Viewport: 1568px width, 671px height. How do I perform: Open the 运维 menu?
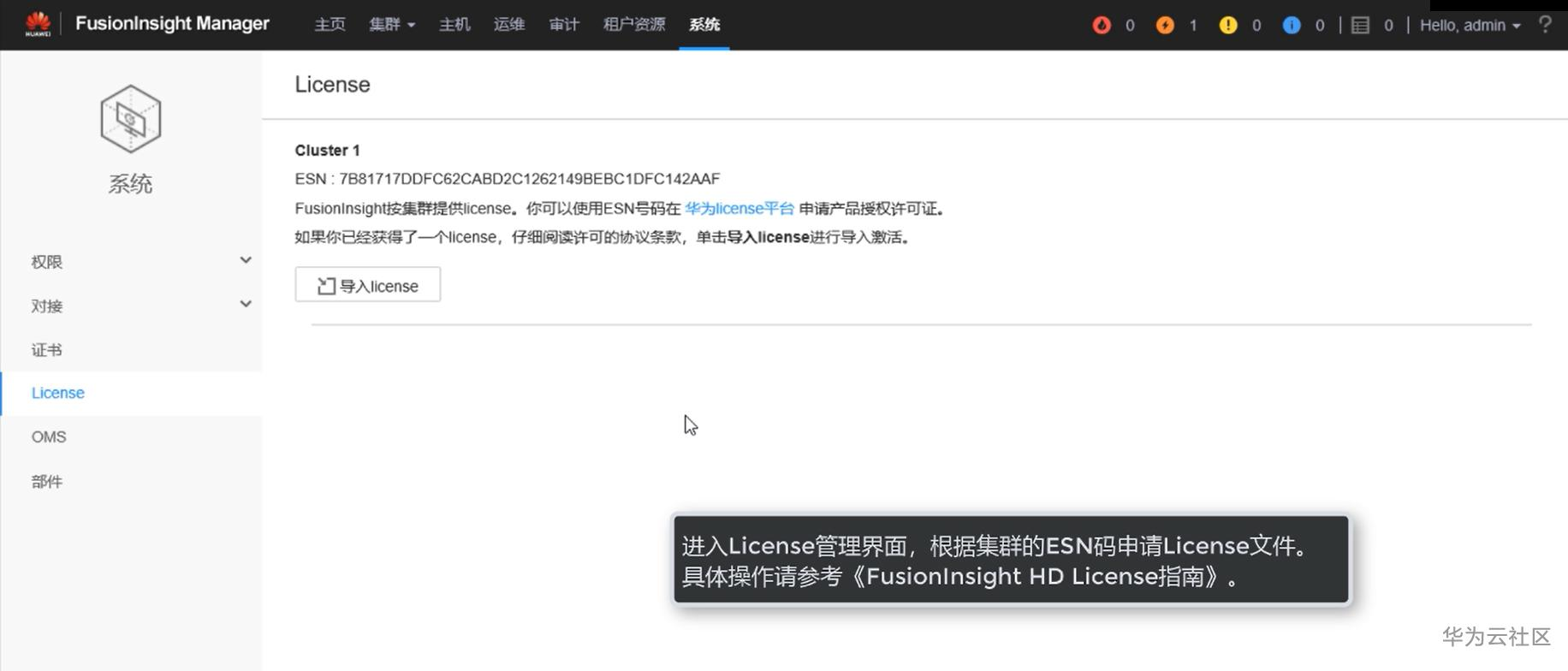pyautogui.click(x=509, y=25)
